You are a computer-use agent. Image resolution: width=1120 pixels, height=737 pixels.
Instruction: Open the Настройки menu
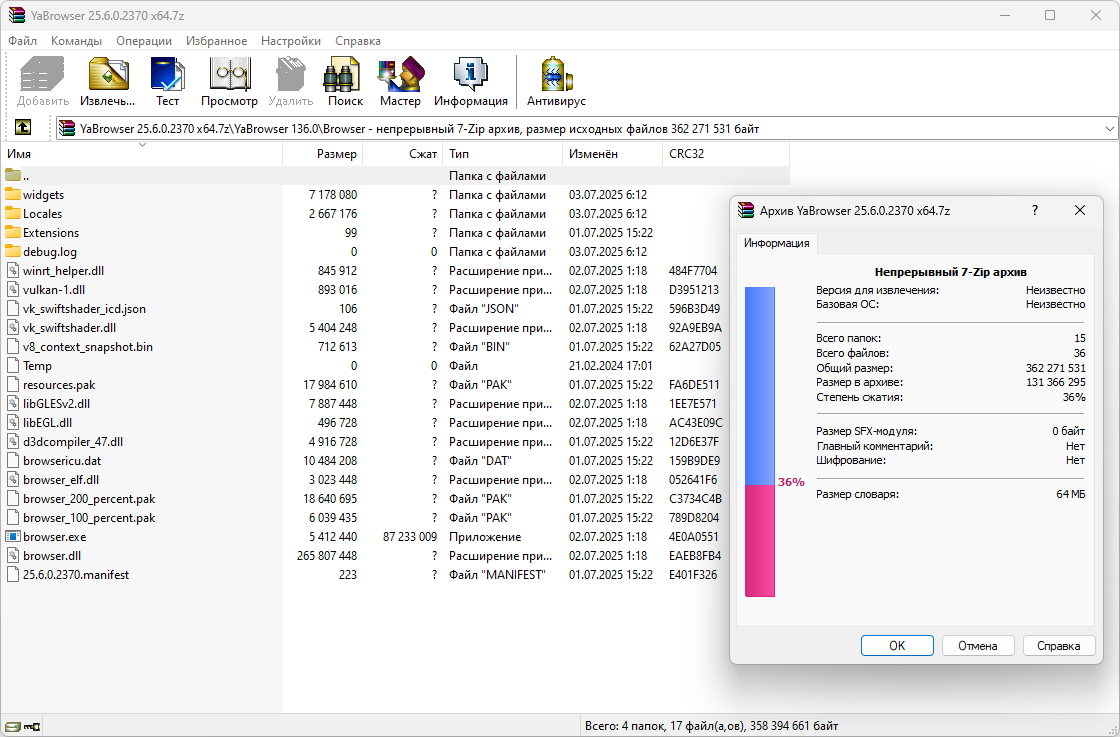[291, 41]
